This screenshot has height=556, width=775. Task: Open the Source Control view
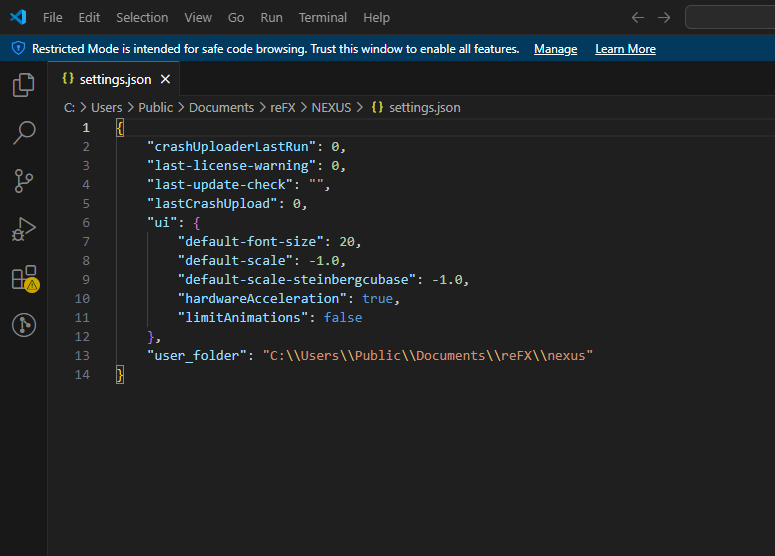[x=23, y=181]
